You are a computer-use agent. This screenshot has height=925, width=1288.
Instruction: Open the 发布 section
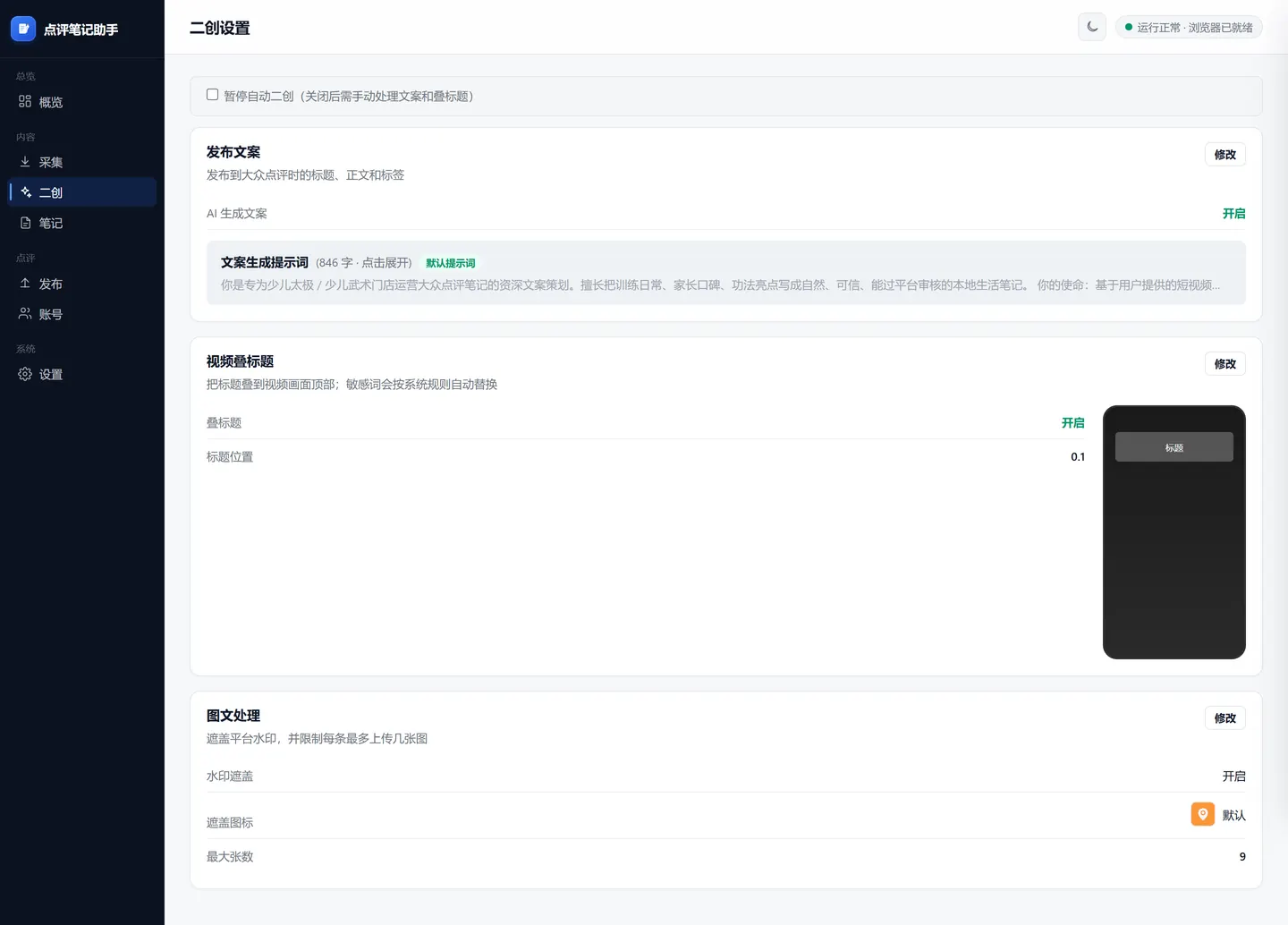(x=82, y=284)
